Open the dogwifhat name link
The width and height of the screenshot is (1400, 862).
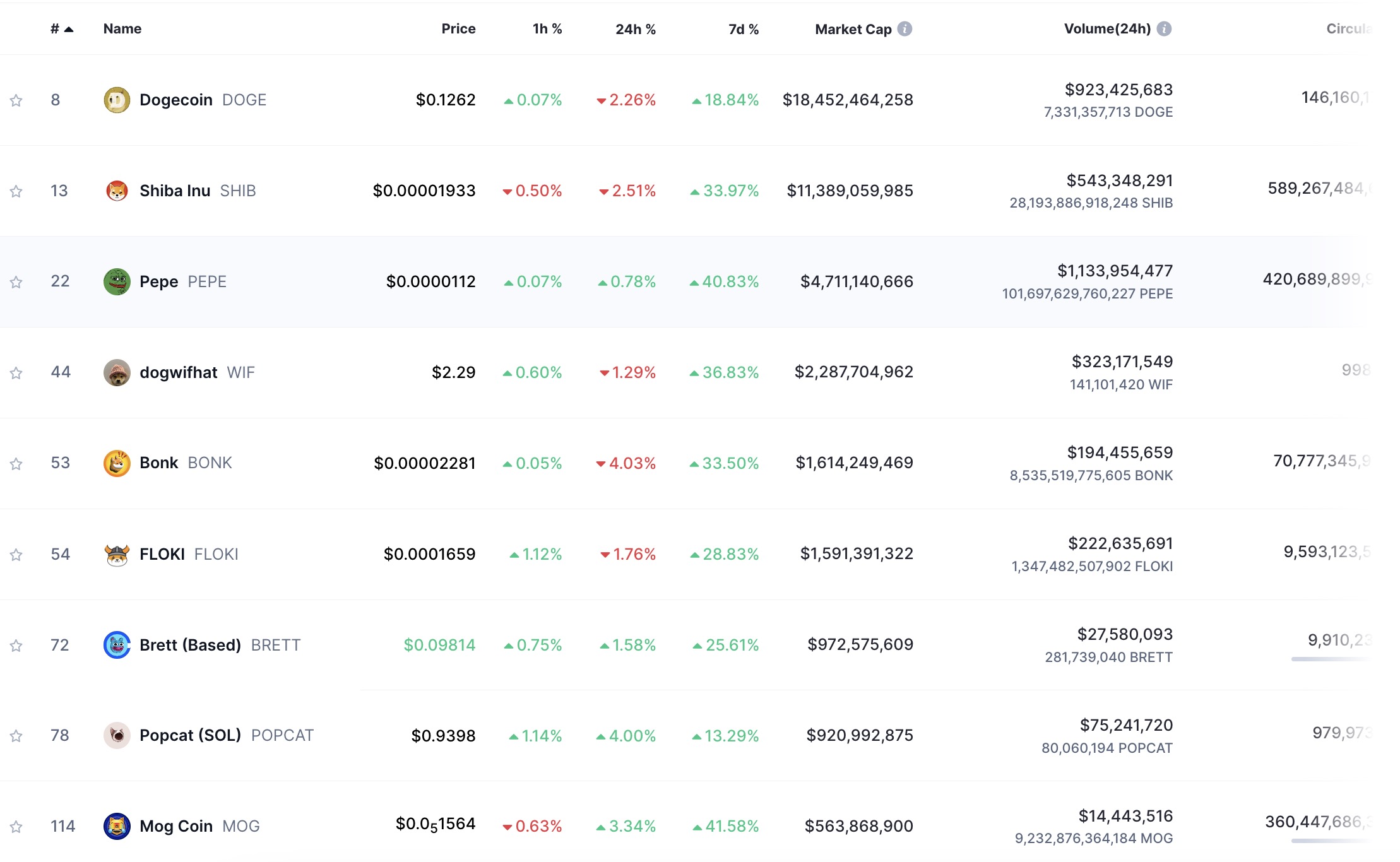pyautogui.click(x=179, y=372)
